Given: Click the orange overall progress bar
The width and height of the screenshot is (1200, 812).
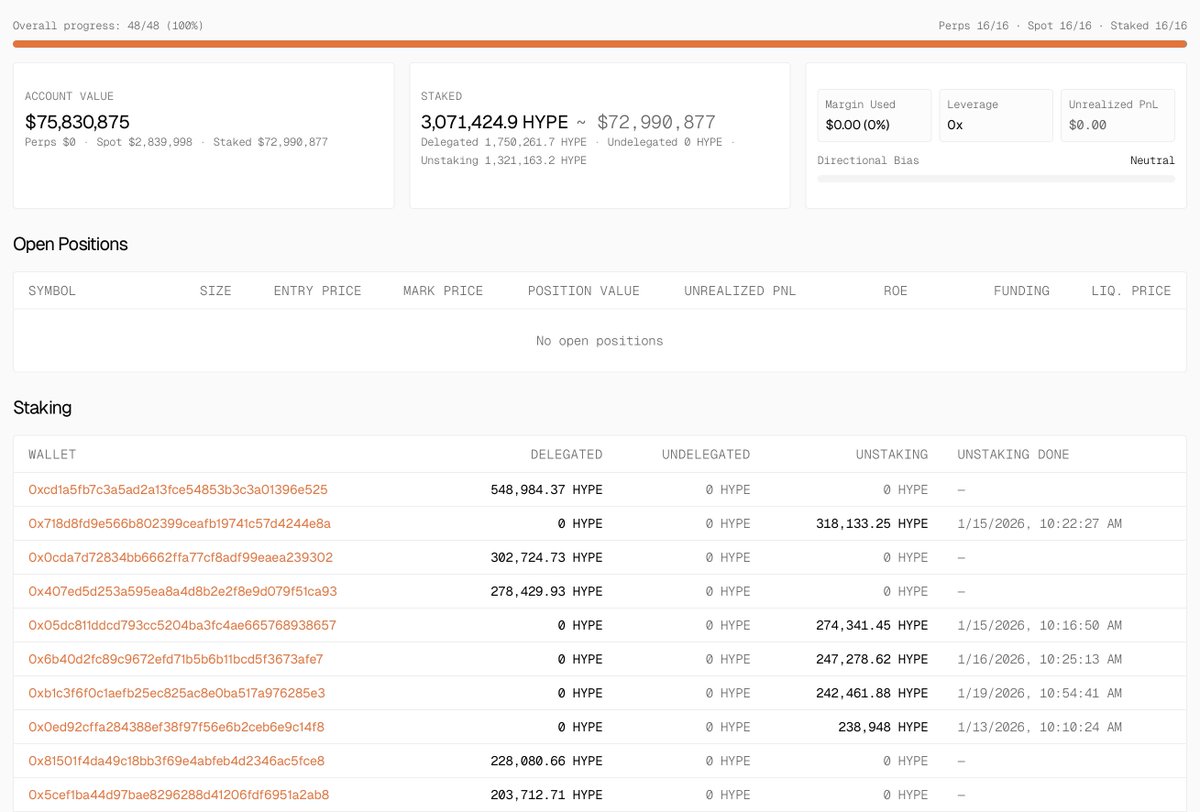Looking at the screenshot, I should (600, 44).
